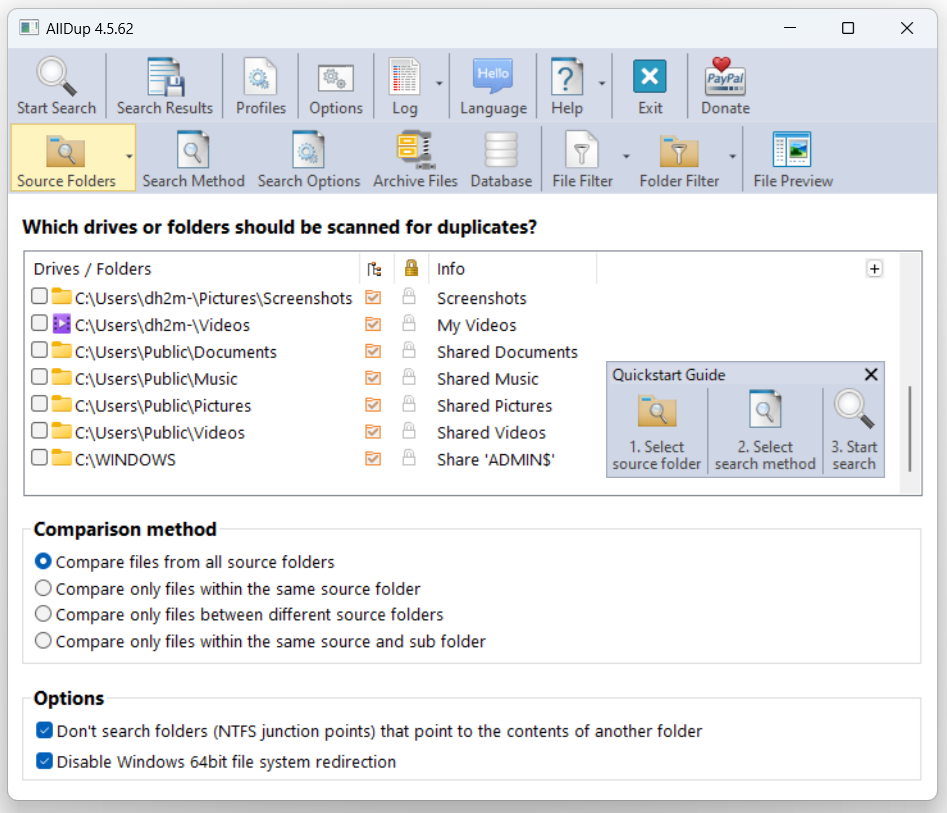Toggle subfolder scan for dh2m-\Videos row
The image size is (947, 813).
(x=373, y=324)
